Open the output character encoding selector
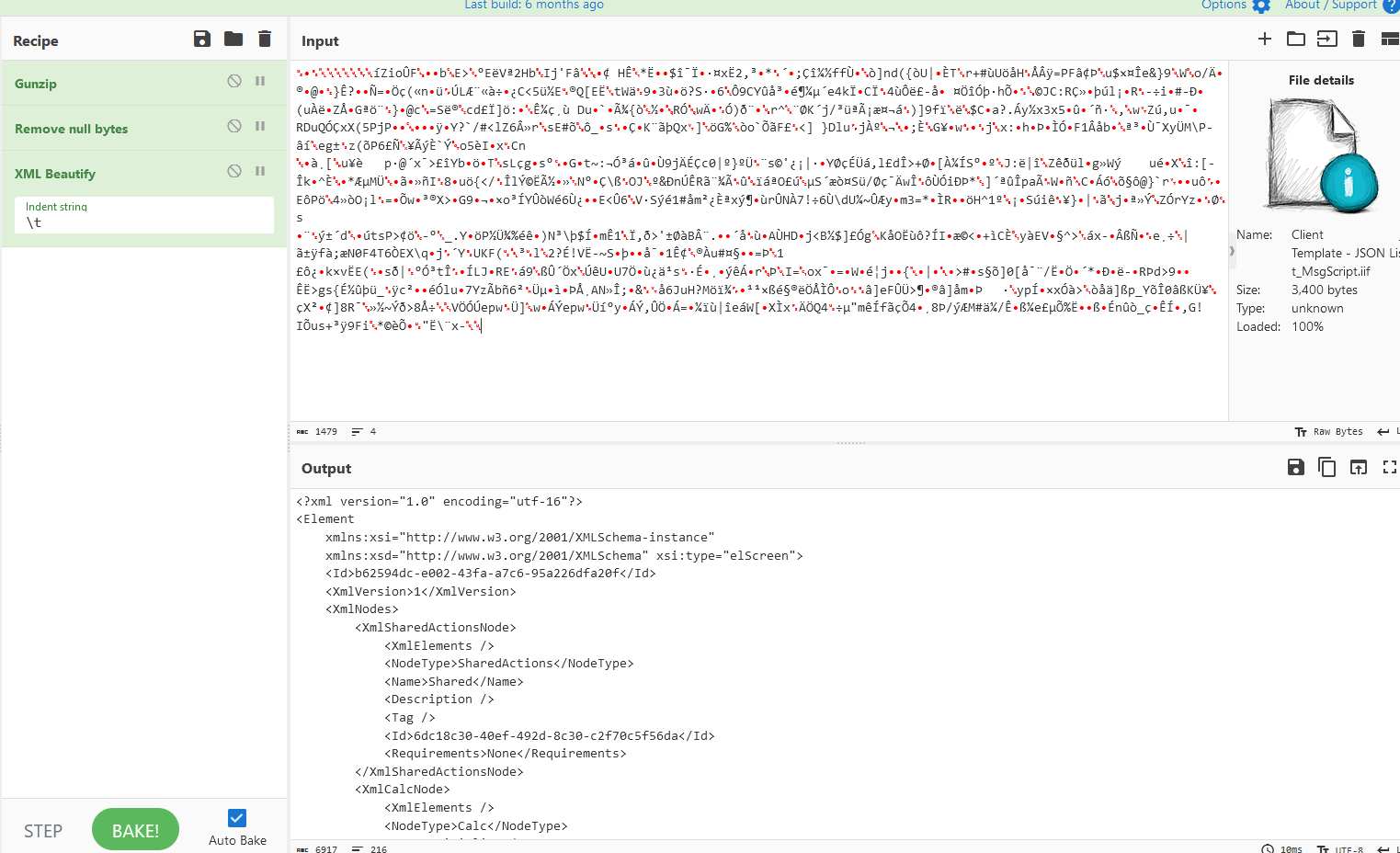The image size is (1400, 853). (1347, 848)
